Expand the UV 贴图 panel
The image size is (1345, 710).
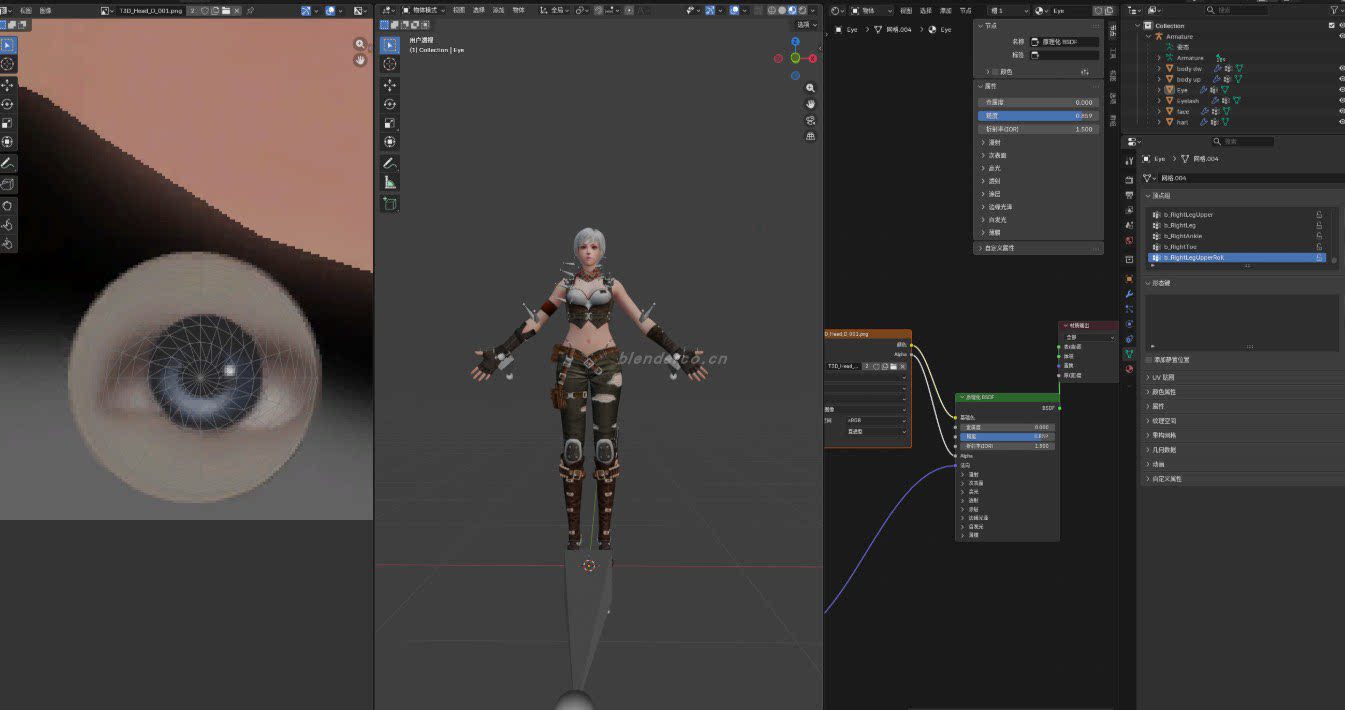1162,377
